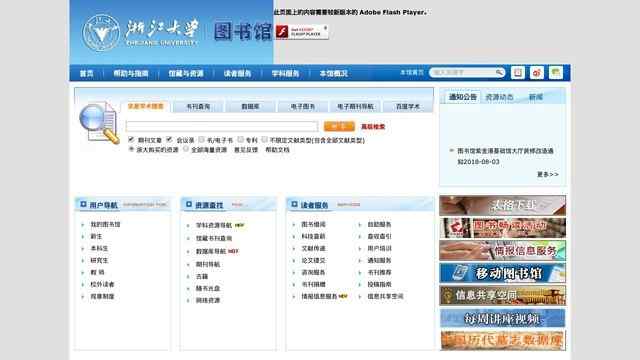Open 校外读者 in user navigation

102,284
